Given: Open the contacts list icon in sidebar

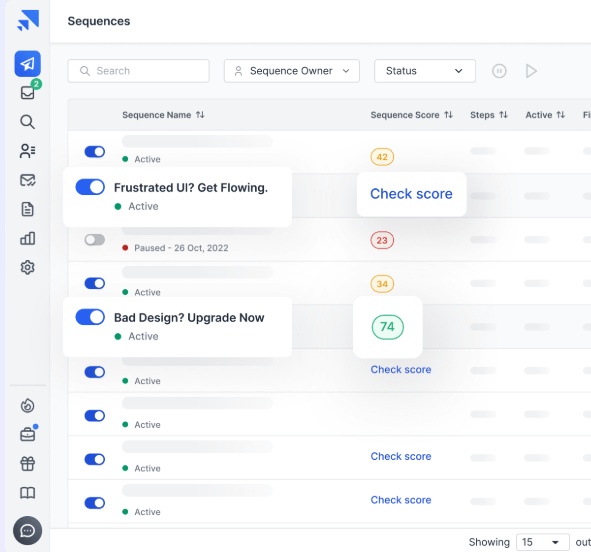Looking at the screenshot, I should click(28, 151).
